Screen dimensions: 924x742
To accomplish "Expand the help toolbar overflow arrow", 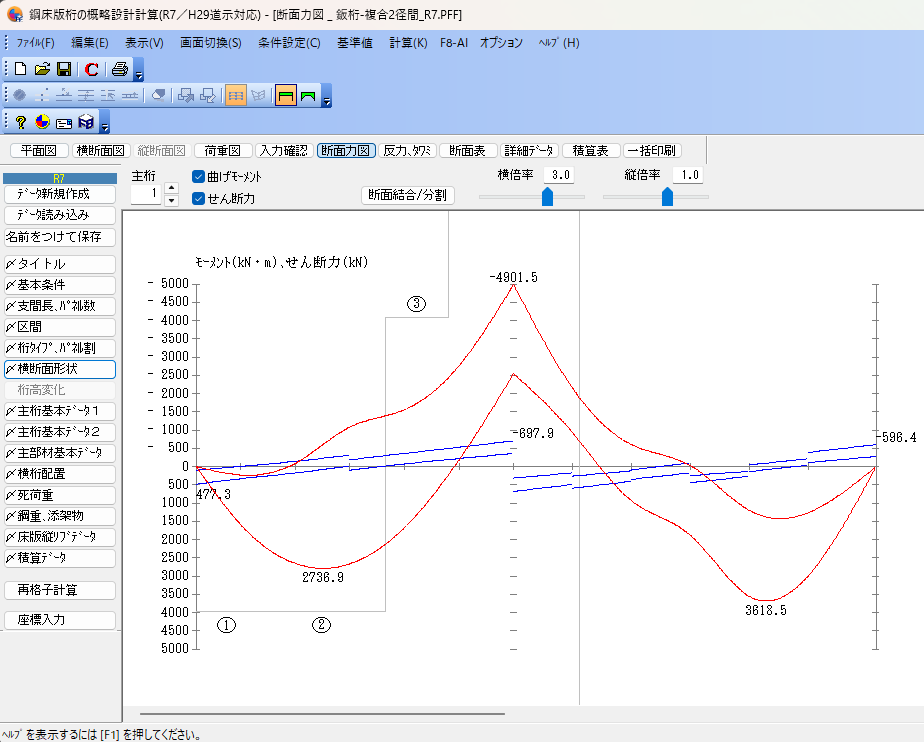I will point(105,123).
